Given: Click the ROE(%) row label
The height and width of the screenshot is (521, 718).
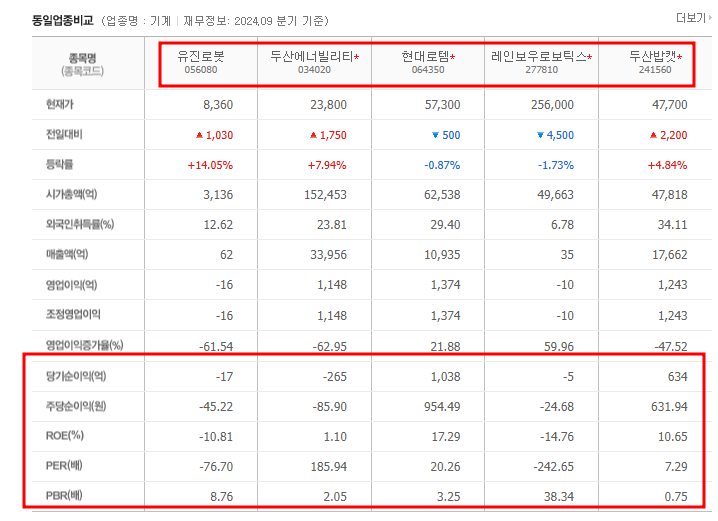Looking at the screenshot, I should point(65,436).
